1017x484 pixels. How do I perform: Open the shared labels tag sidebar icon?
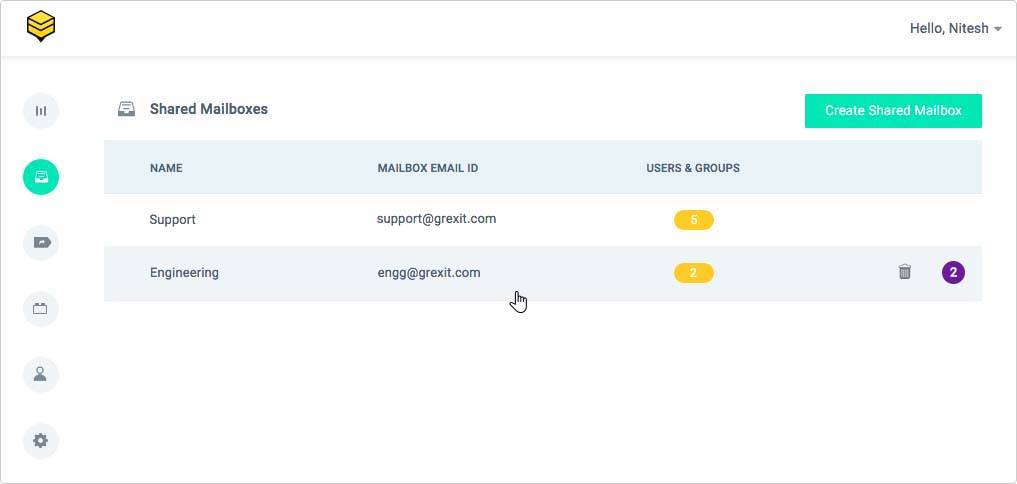tap(41, 243)
